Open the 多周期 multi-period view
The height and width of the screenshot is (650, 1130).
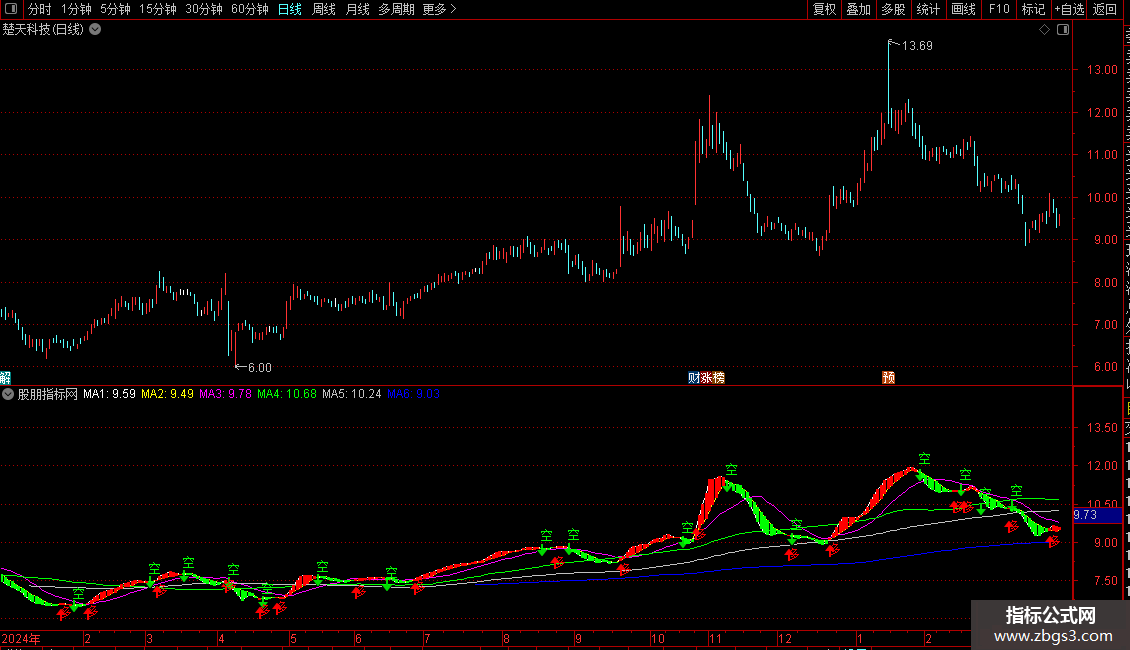point(396,9)
